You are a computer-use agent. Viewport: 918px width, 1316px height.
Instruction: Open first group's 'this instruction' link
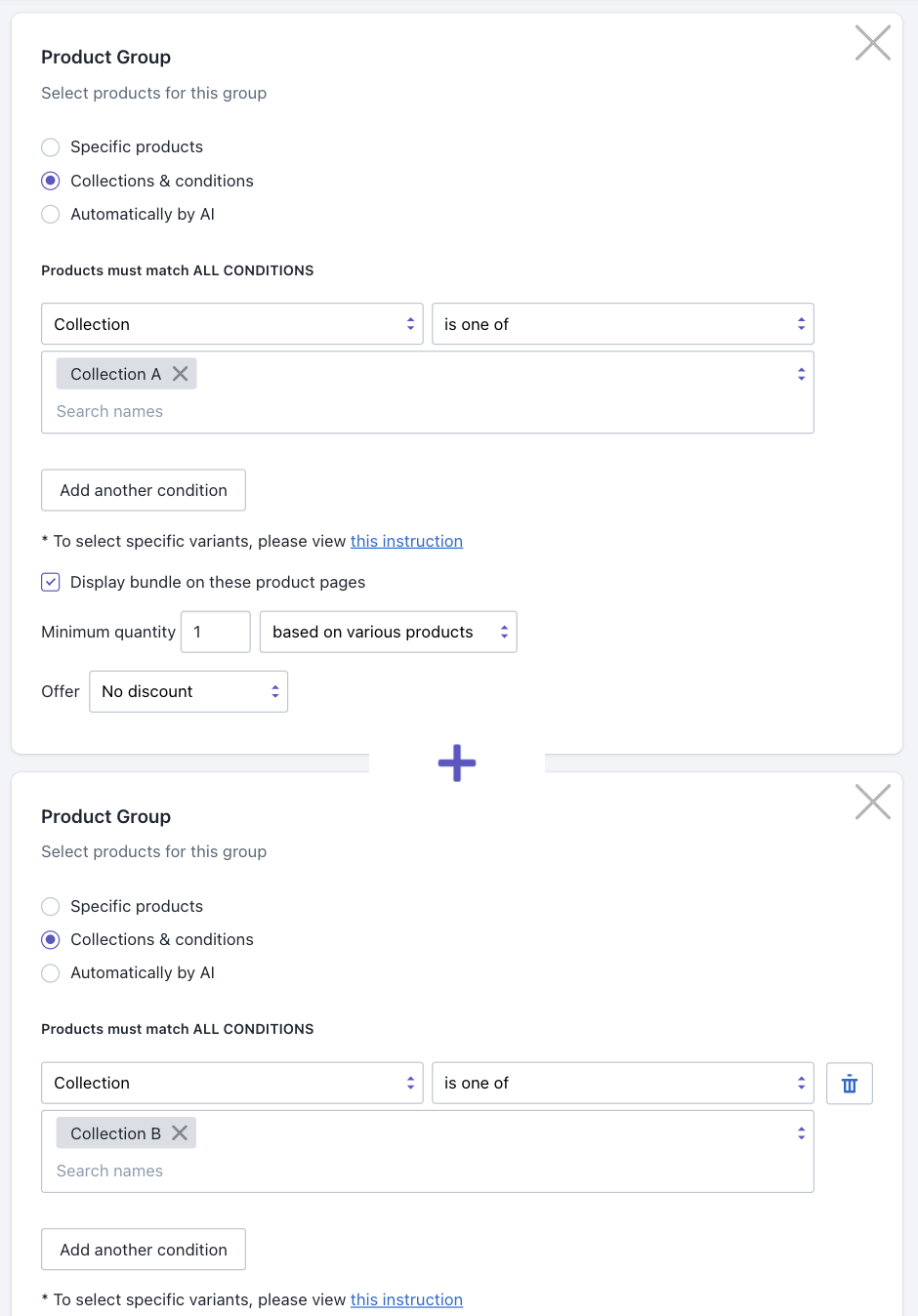[x=406, y=541]
